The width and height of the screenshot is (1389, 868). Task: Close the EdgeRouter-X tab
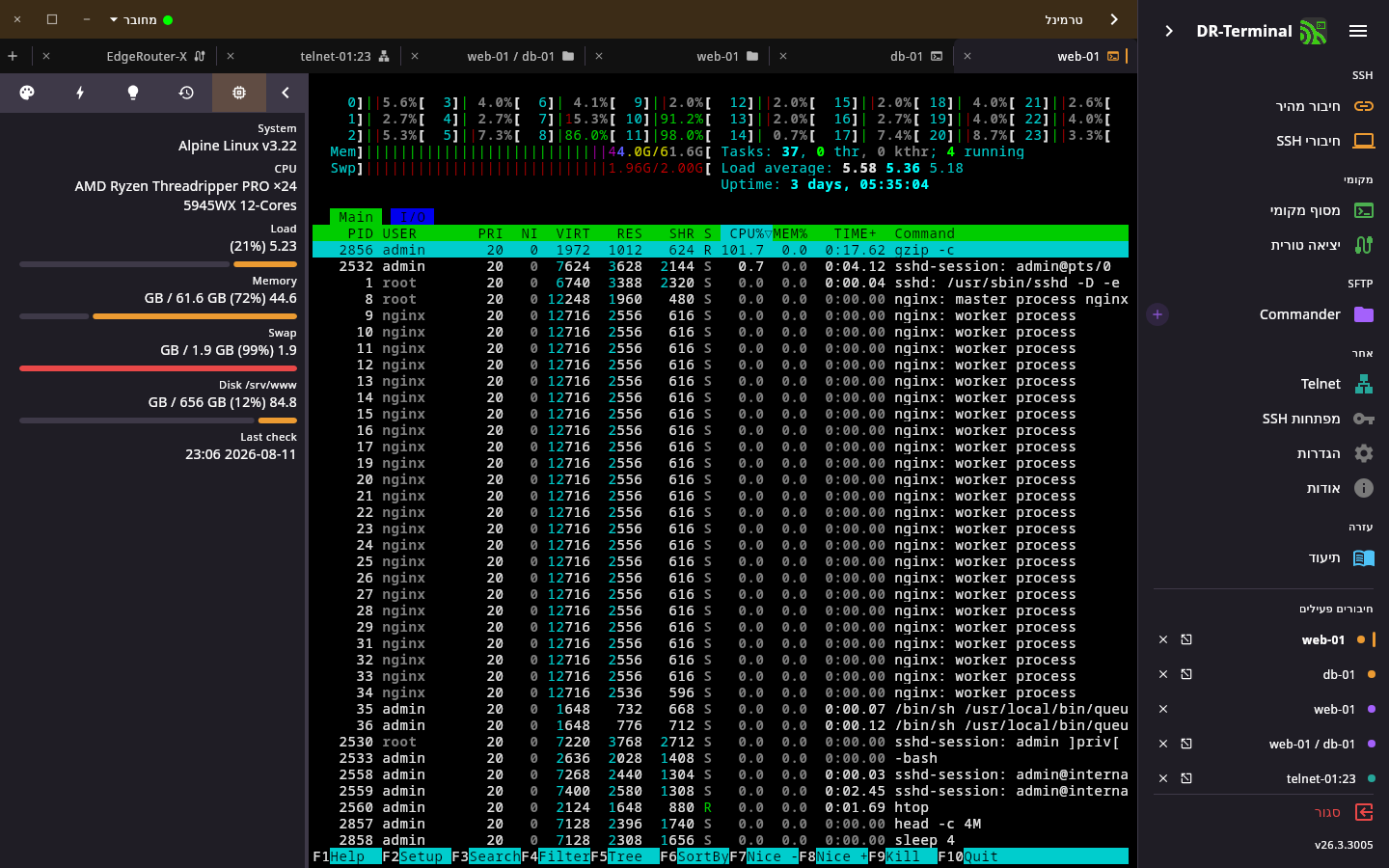point(45,56)
